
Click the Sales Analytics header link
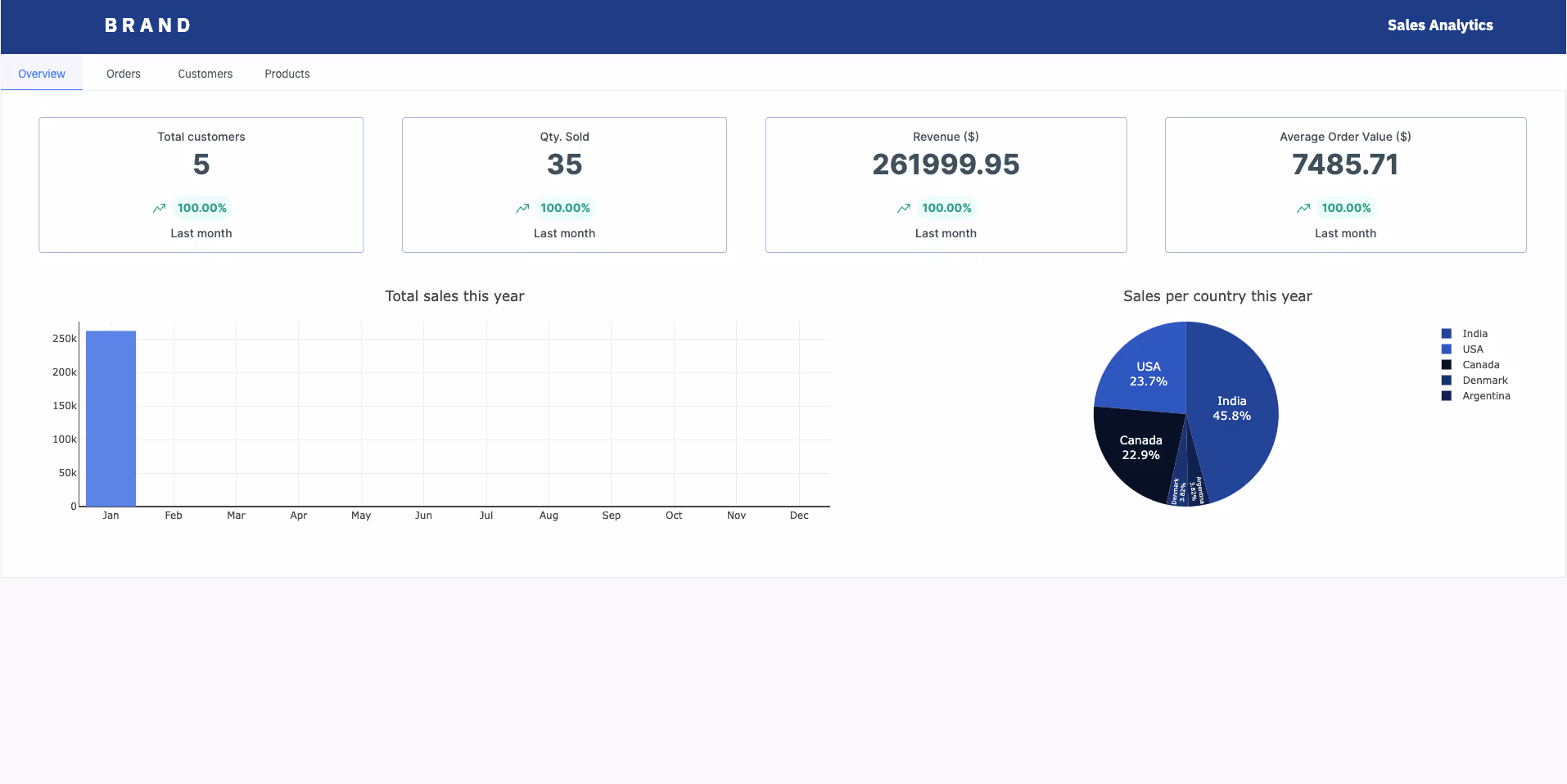pos(1440,25)
